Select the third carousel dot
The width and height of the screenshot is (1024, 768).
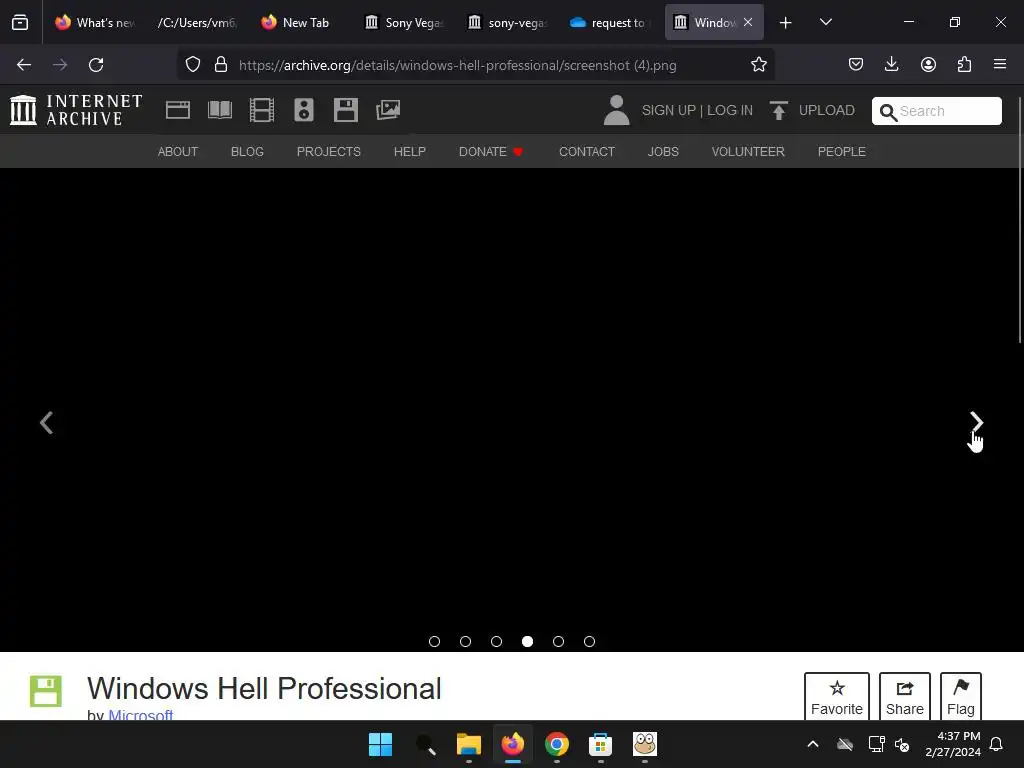click(x=496, y=641)
